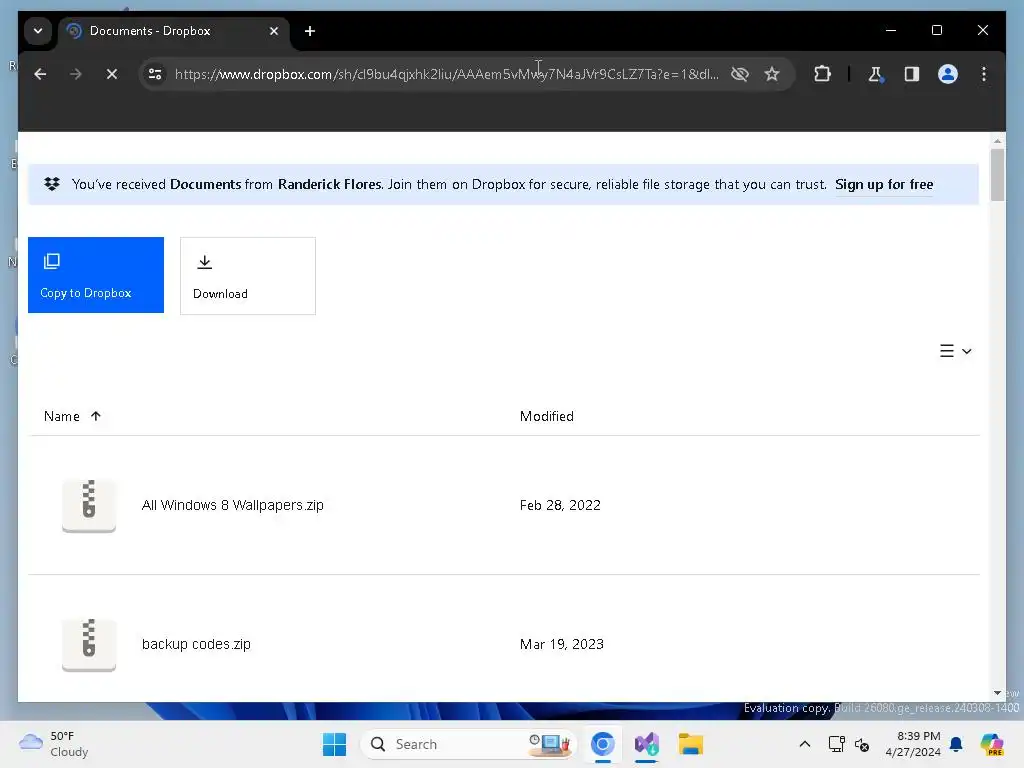
Task: Select the Mar 19, 2023 modified date
Action: click(x=562, y=644)
